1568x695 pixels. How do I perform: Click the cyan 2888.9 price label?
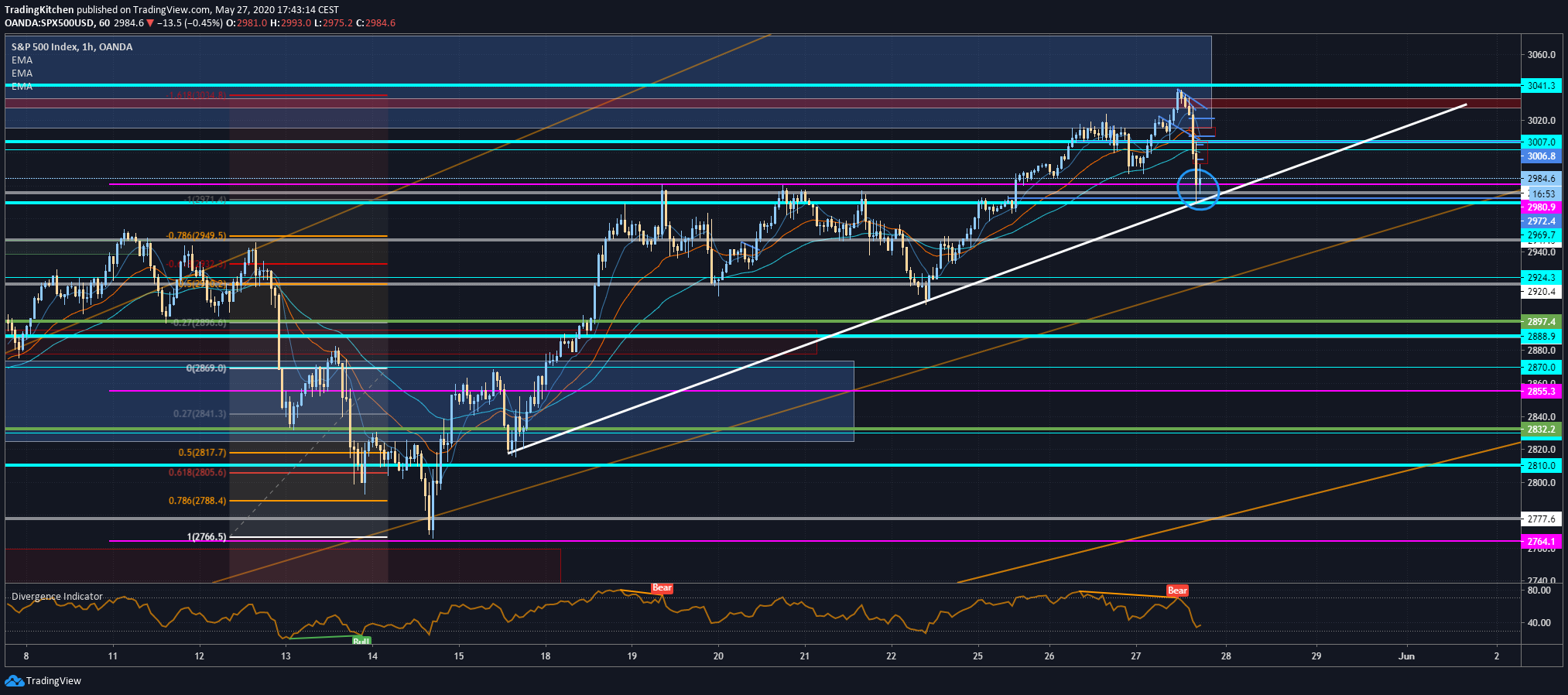(x=1541, y=337)
